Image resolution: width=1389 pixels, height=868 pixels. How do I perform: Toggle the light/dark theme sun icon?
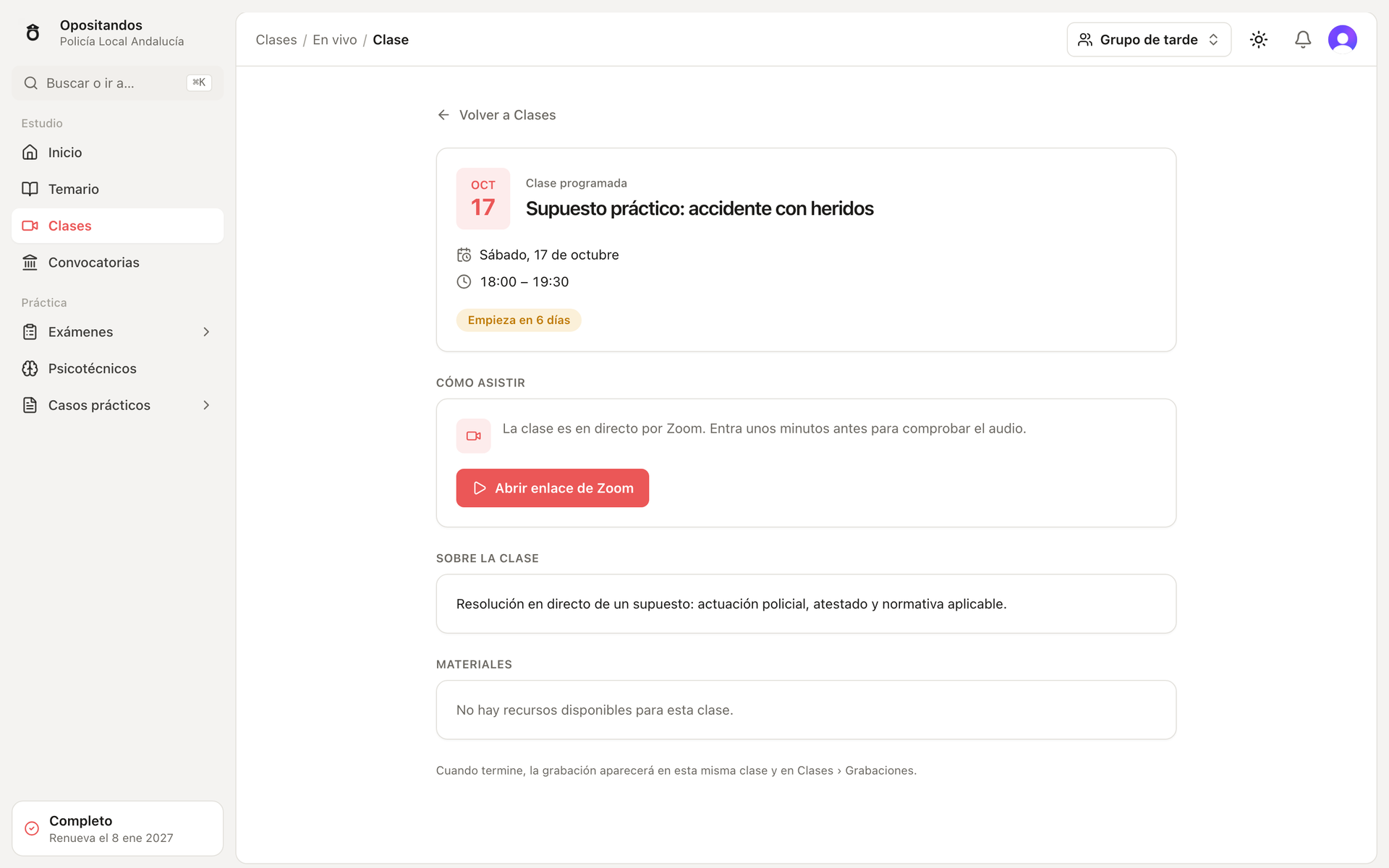click(x=1259, y=40)
